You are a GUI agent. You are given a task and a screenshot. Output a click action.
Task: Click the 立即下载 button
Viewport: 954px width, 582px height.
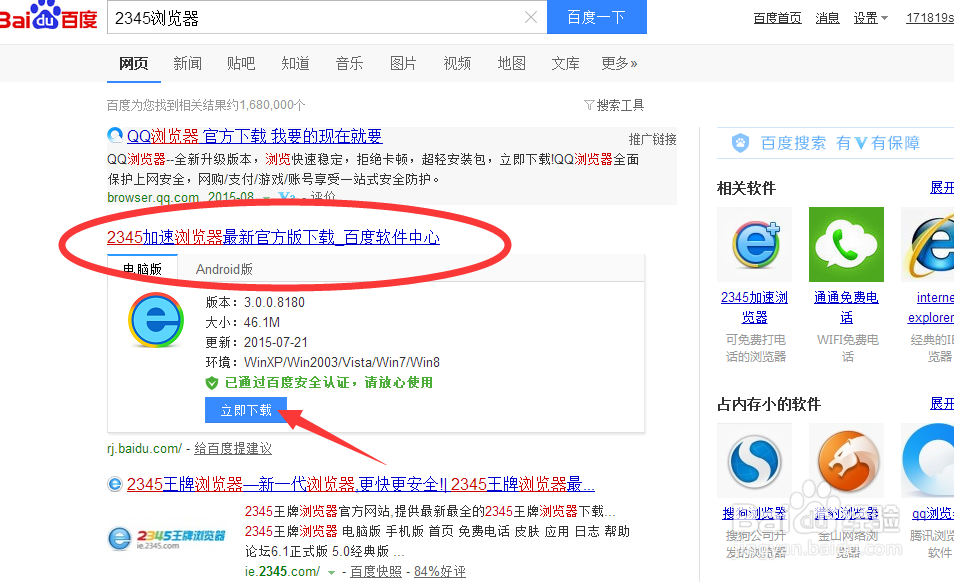246,410
